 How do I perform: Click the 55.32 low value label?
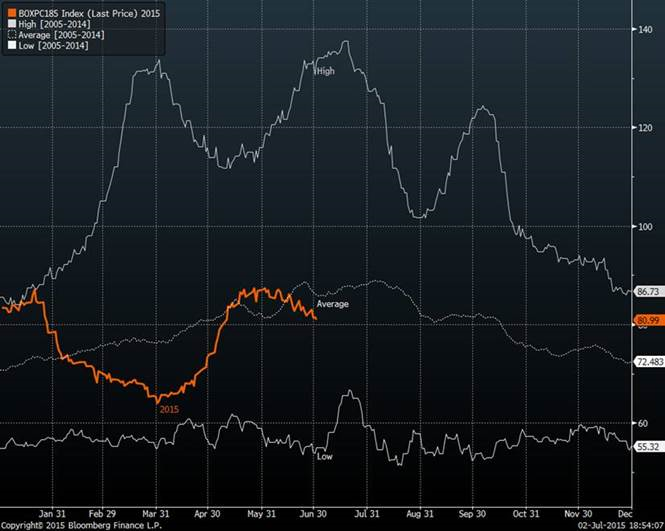point(648,446)
